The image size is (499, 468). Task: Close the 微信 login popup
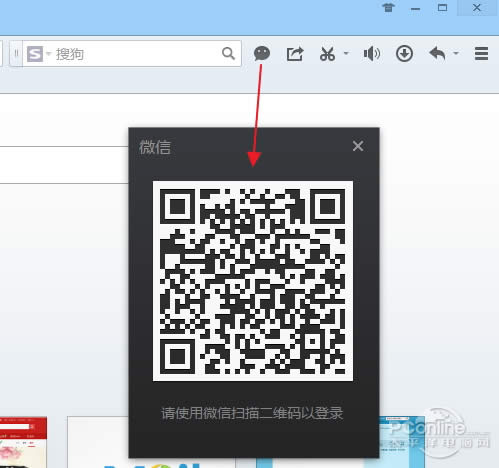tap(358, 146)
